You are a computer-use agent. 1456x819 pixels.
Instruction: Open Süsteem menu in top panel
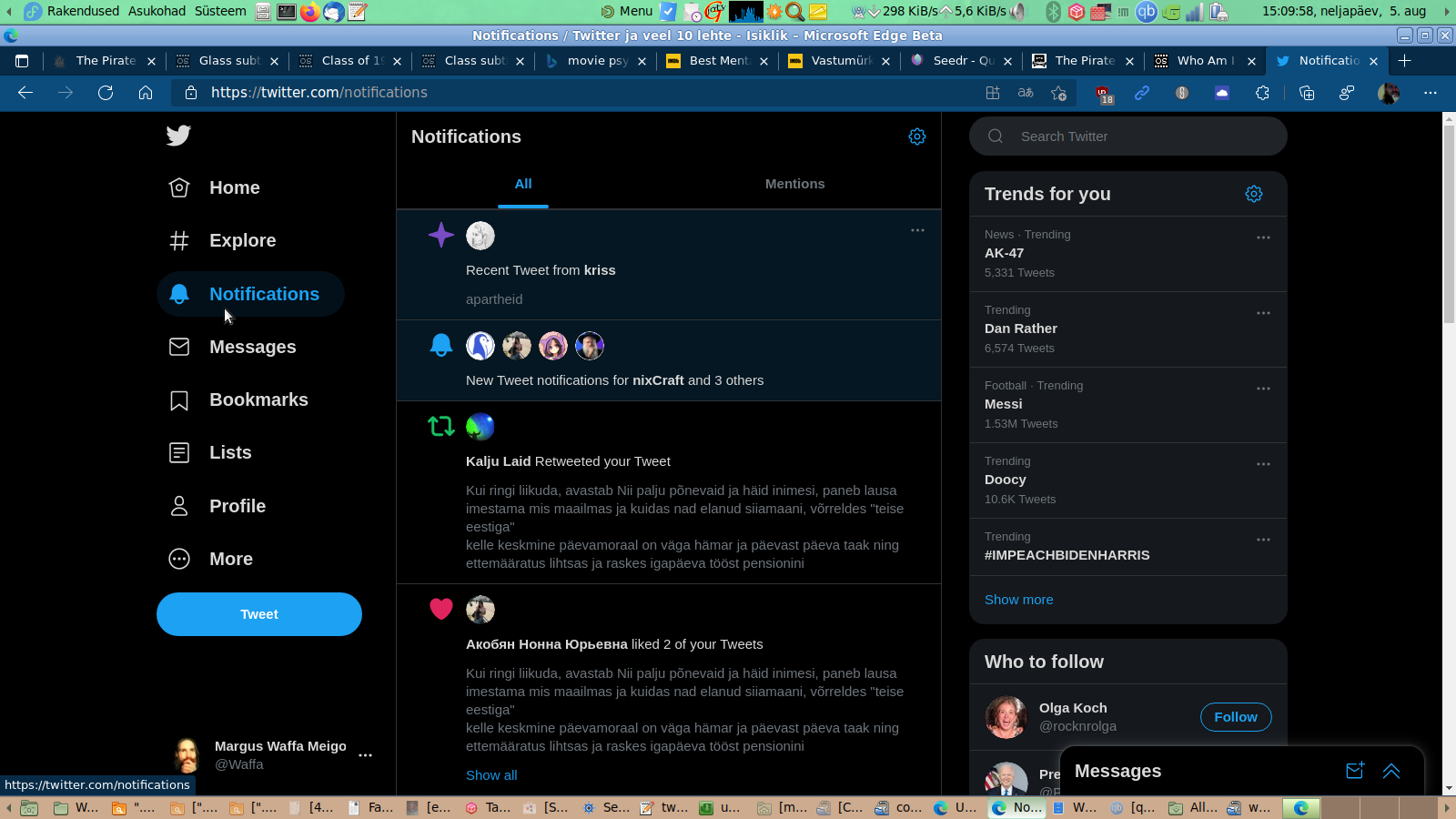220,11
